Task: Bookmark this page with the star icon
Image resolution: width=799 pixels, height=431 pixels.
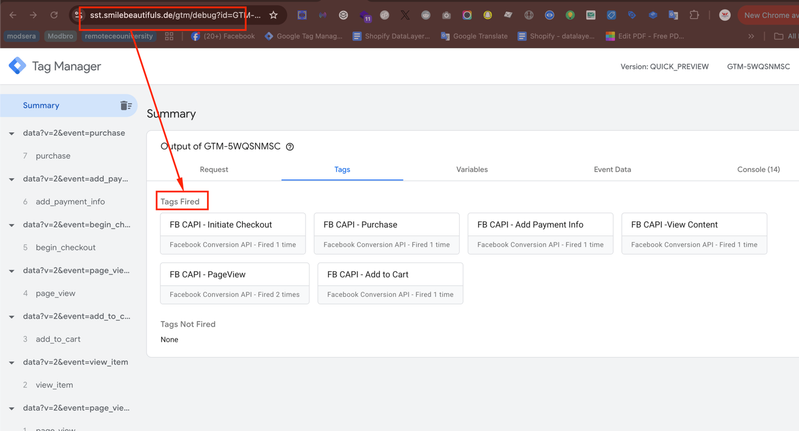Action: pos(274,15)
